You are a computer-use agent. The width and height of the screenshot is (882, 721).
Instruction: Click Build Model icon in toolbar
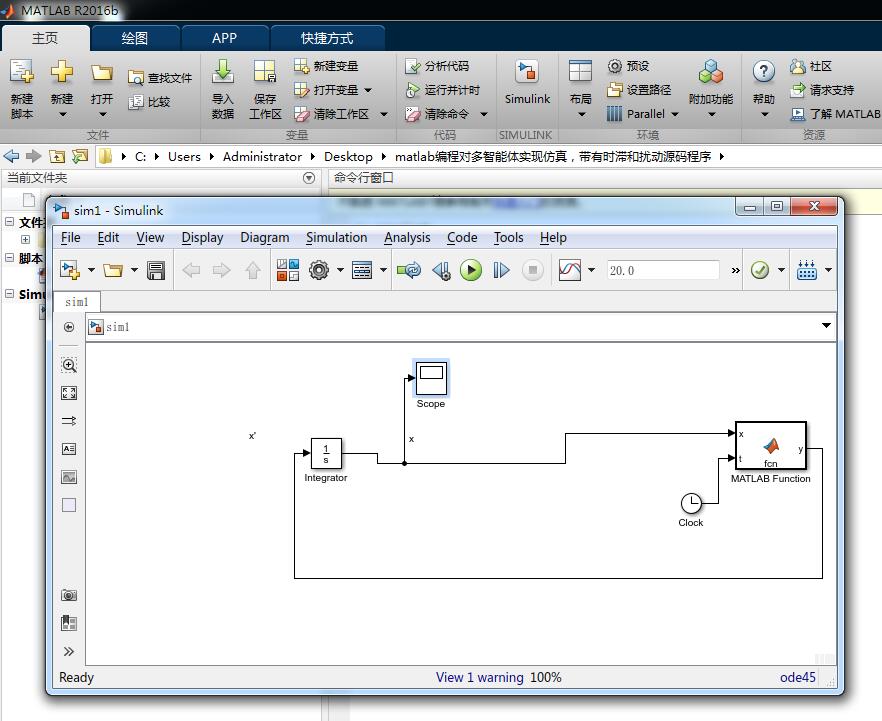[x=807, y=271]
